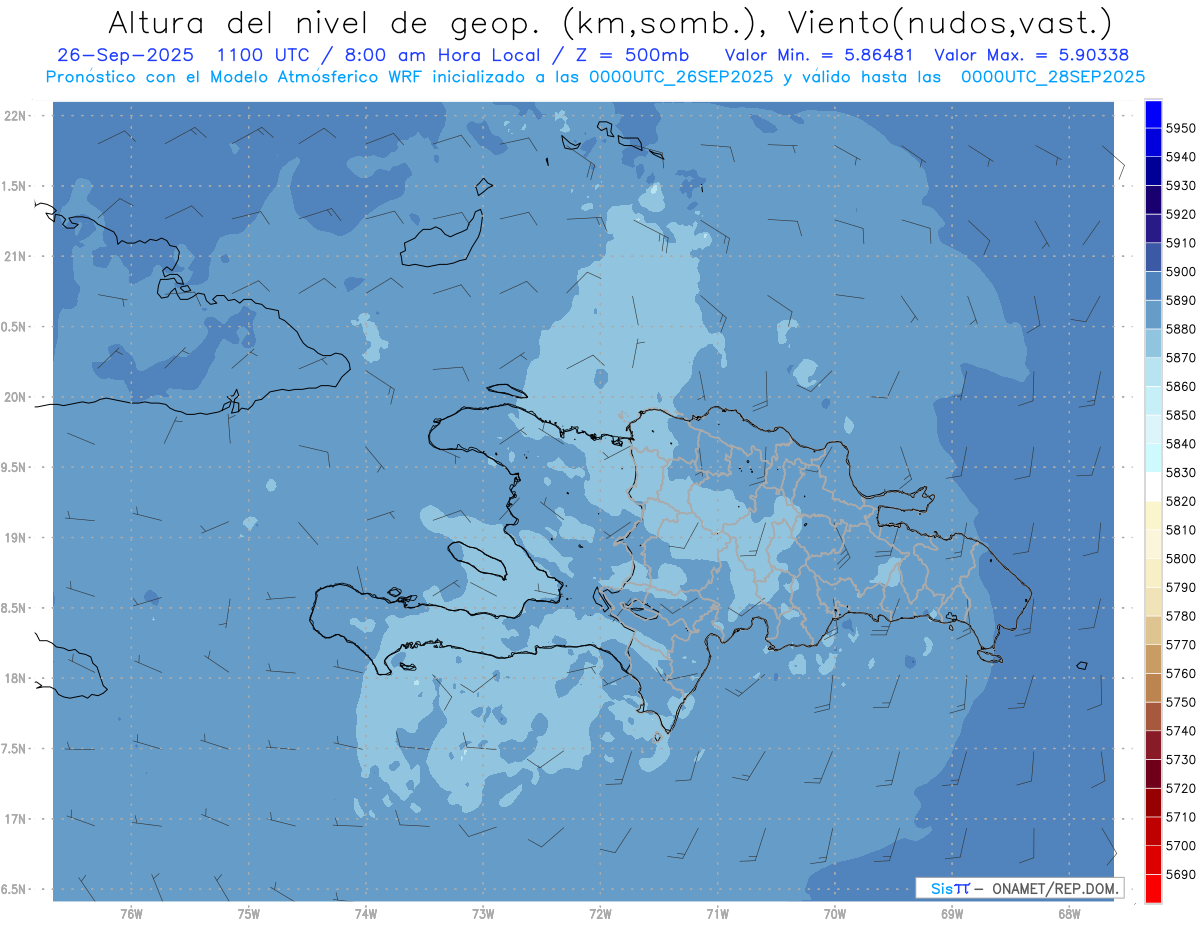
Task: Click the "5950" colorbar label
Action: (x=1181, y=128)
